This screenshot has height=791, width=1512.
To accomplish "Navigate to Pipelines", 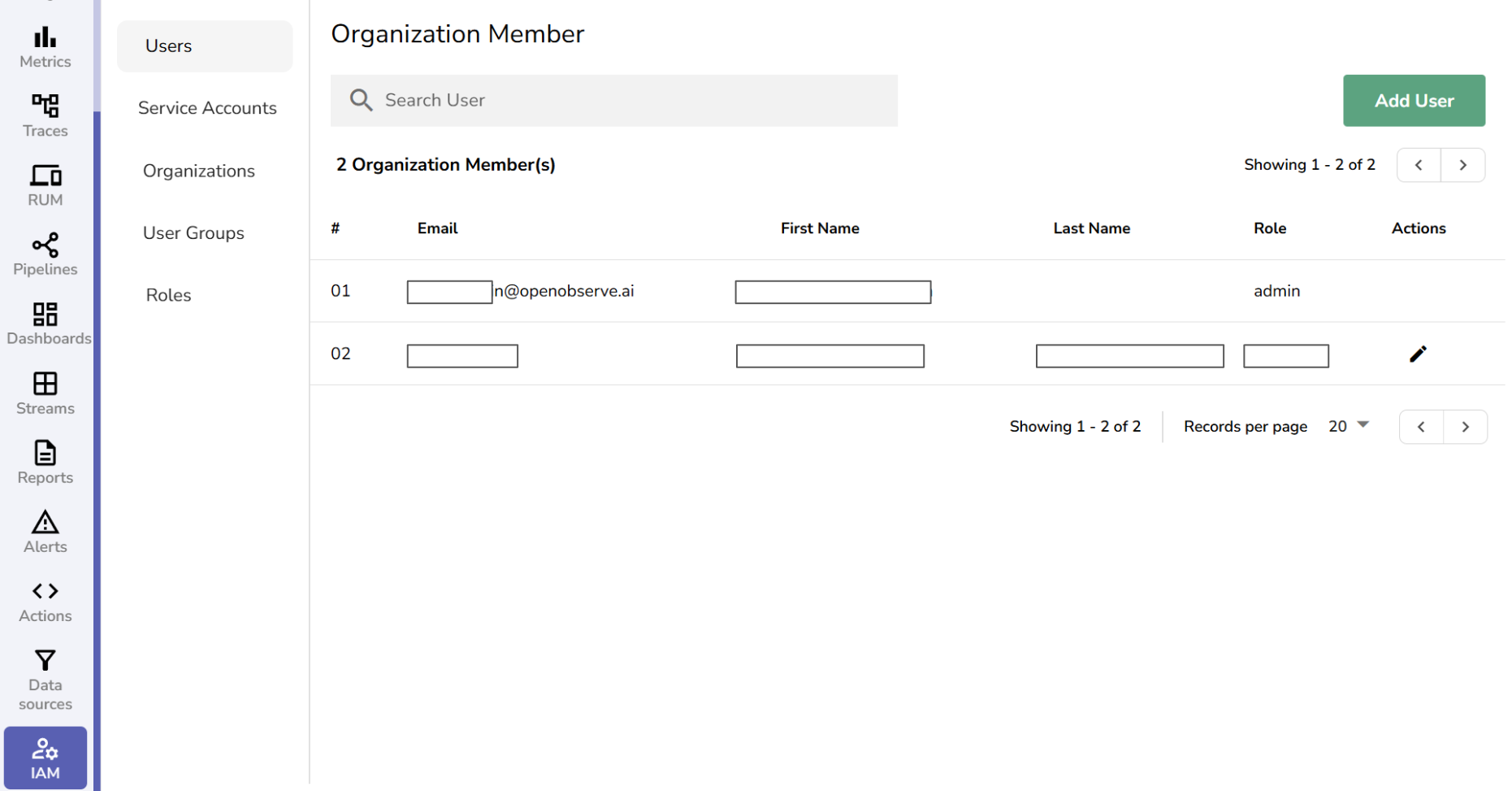I will pos(45,246).
